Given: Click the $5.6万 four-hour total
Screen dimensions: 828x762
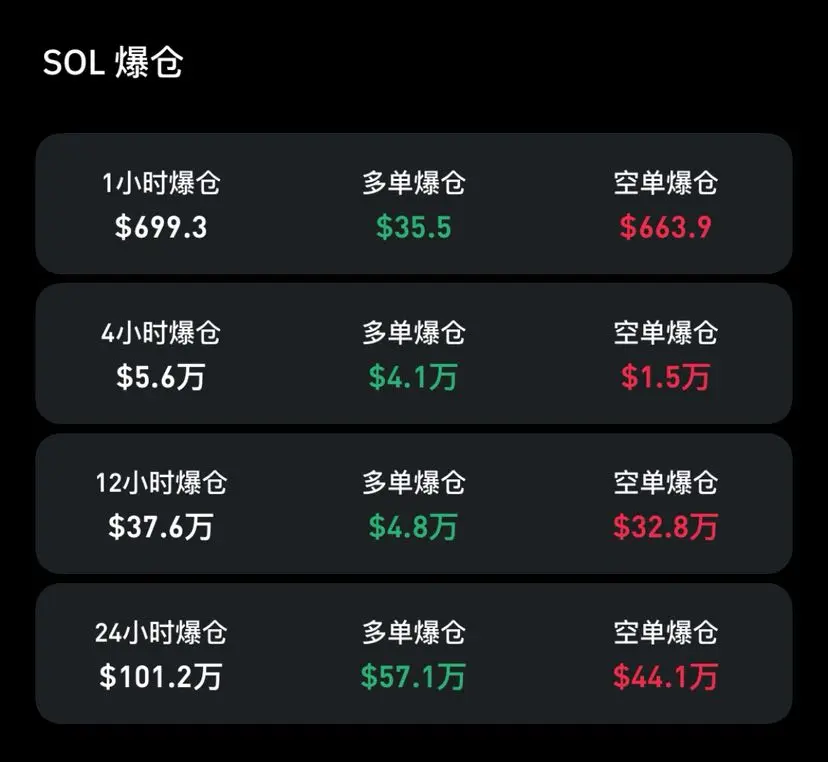Looking at the screenshot, I should [161, 377].
